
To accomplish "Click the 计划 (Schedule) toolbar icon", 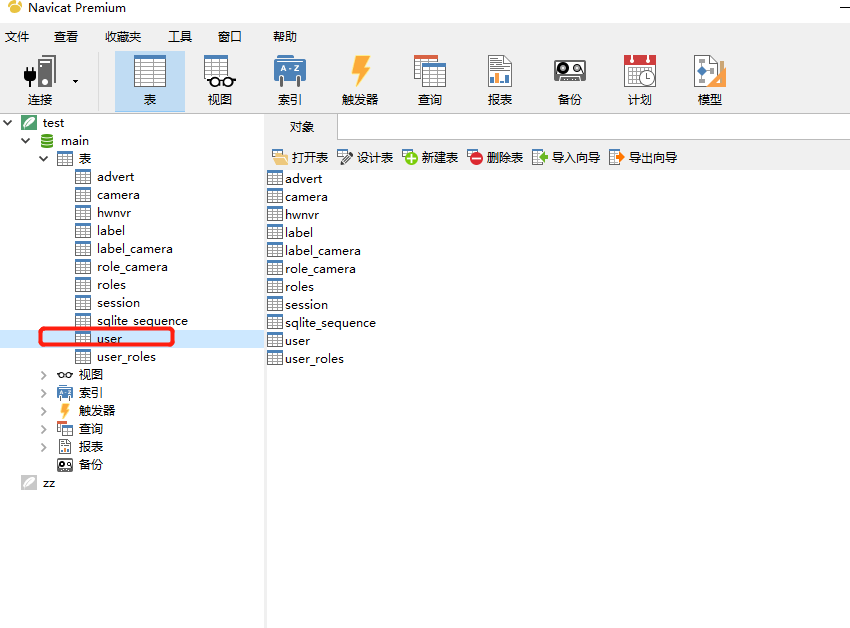I will pyautogui.click(x=639, y=80).
